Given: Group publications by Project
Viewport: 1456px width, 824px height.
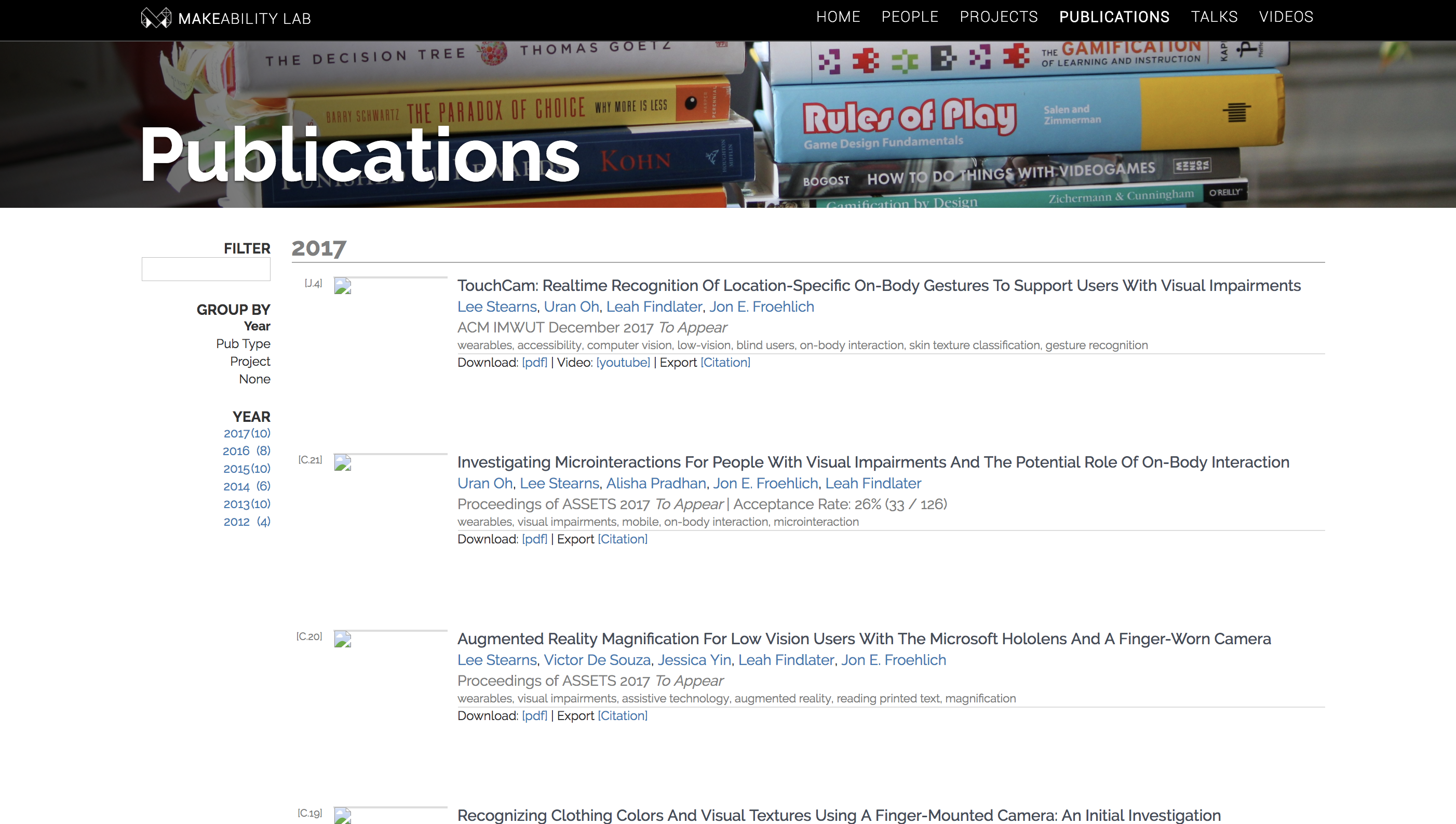Looking at the screenshot, I should (250, 361).
